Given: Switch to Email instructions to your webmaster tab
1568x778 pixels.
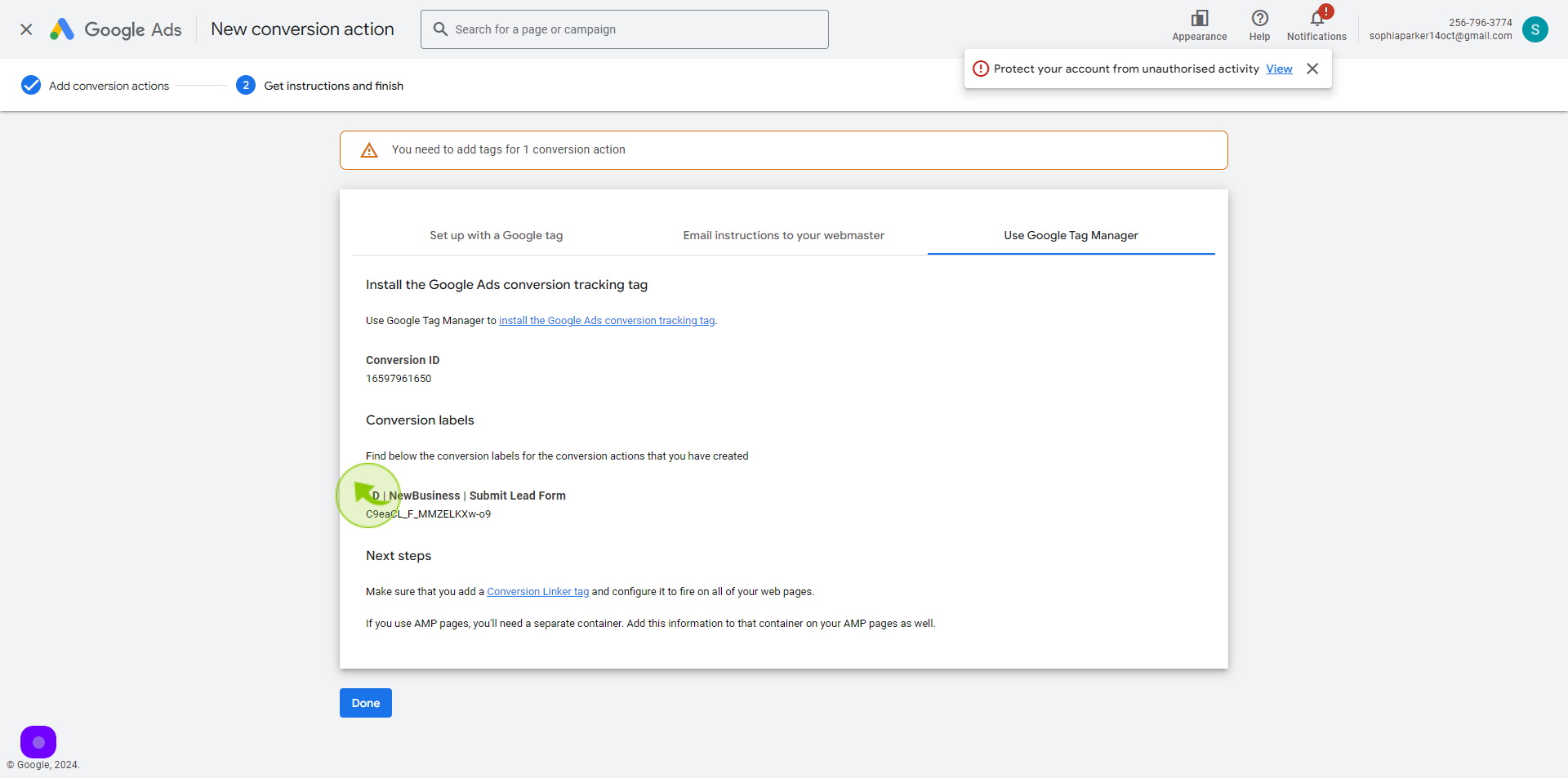Looking at the screenshot, I should [784, 235].
